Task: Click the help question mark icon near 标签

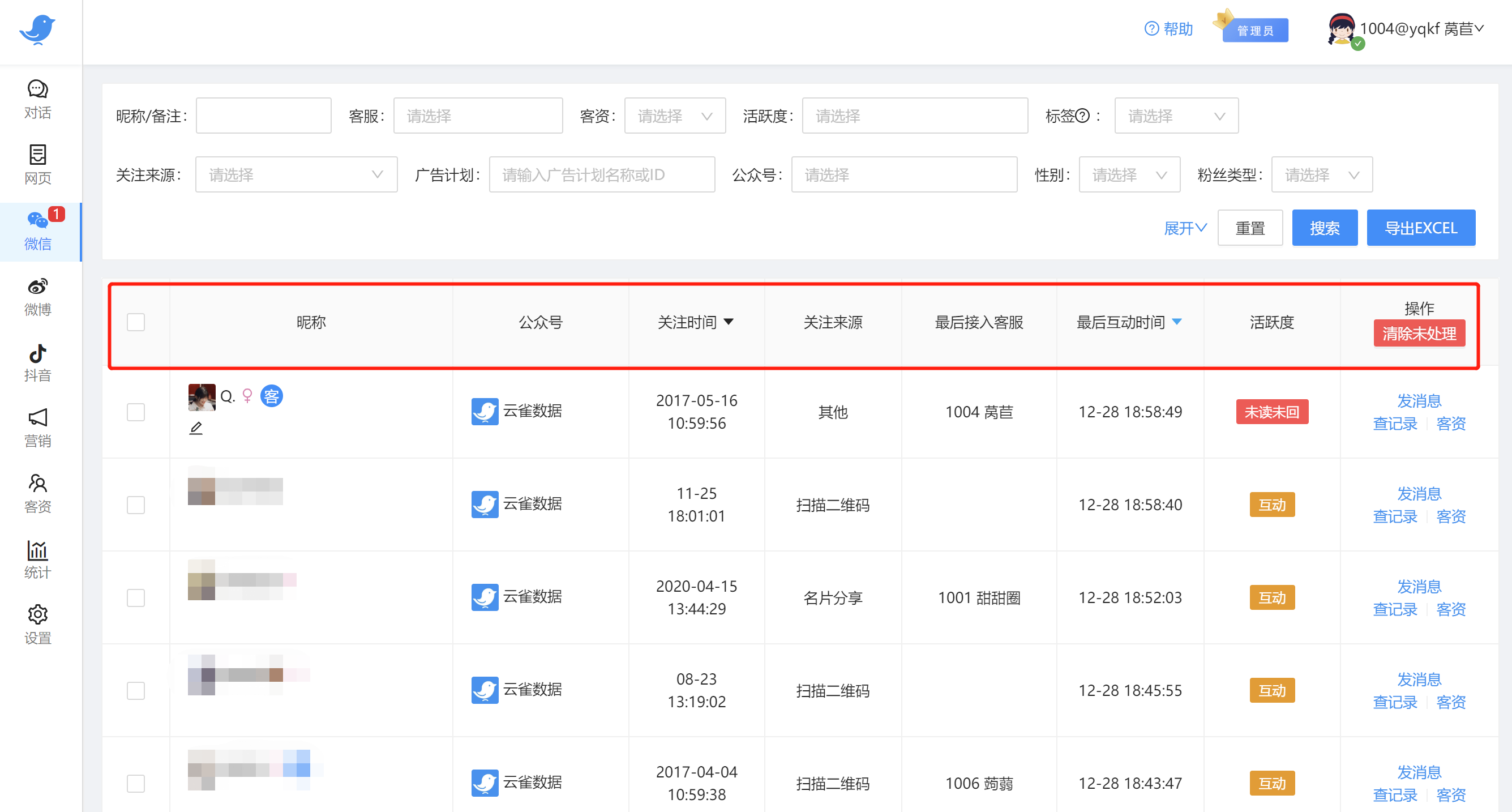Action: [1082, 116]
